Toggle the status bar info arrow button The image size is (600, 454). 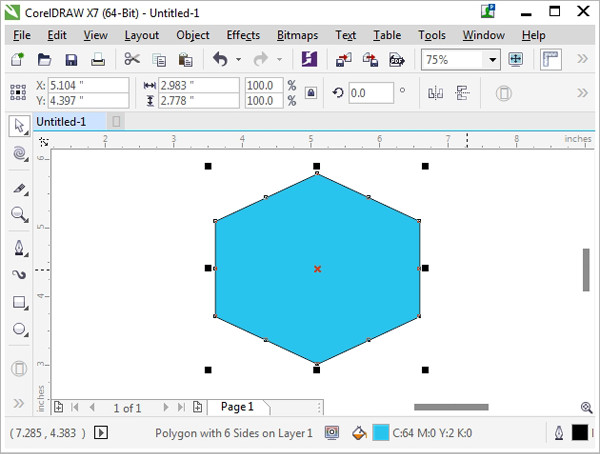coord(101,433)
